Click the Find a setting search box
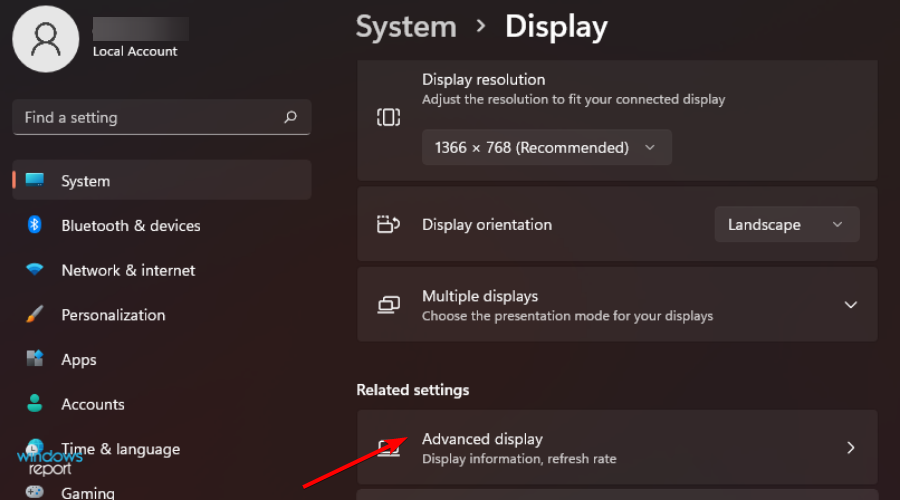The width and height of the screenshot is (900, 500). tap(150, 117)
